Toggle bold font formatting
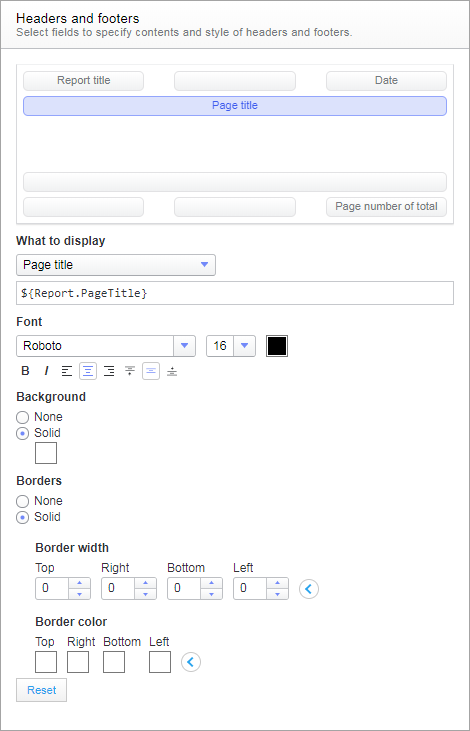Image resolution: width=470 pixels, height=731 pixels. (x=26, y=371)
